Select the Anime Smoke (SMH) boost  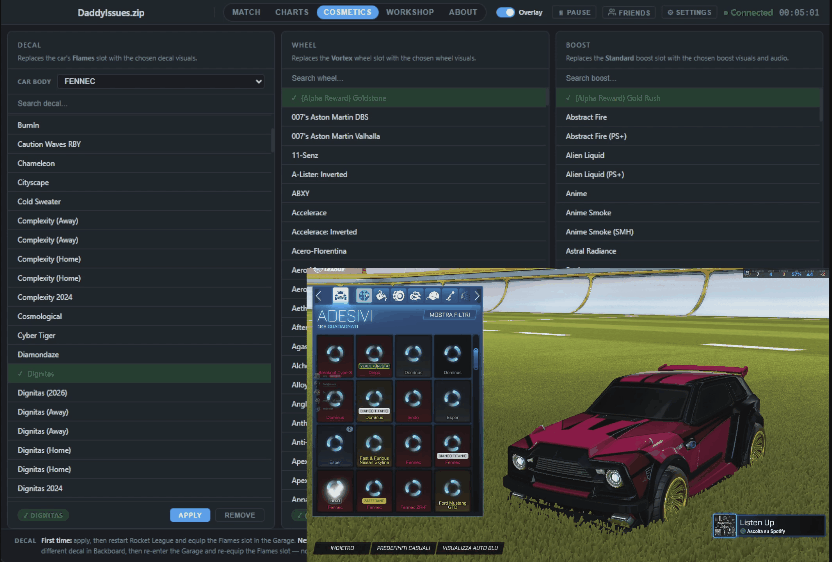point(688,232)
